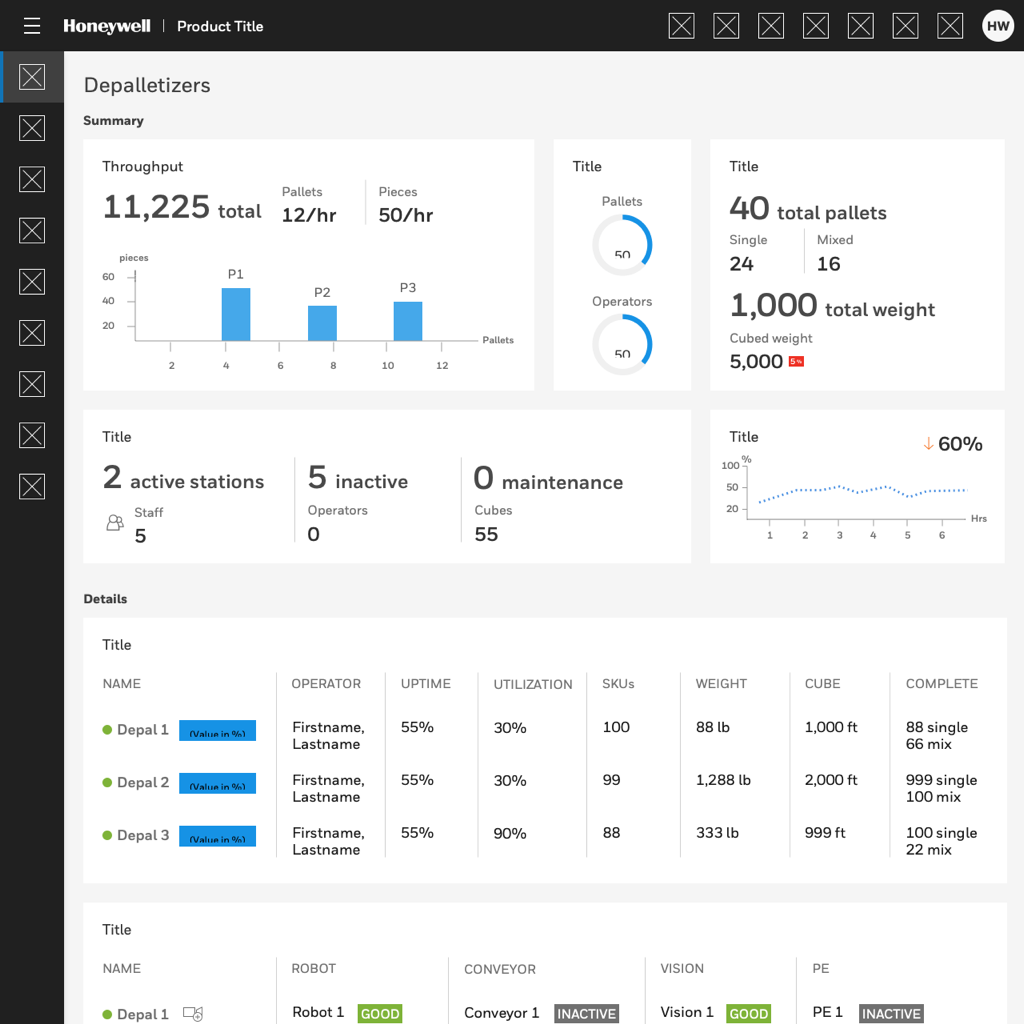Click the Depal 2 value-in-% progress bar
The image size is (1024, 1024).
tap(217, 783)
